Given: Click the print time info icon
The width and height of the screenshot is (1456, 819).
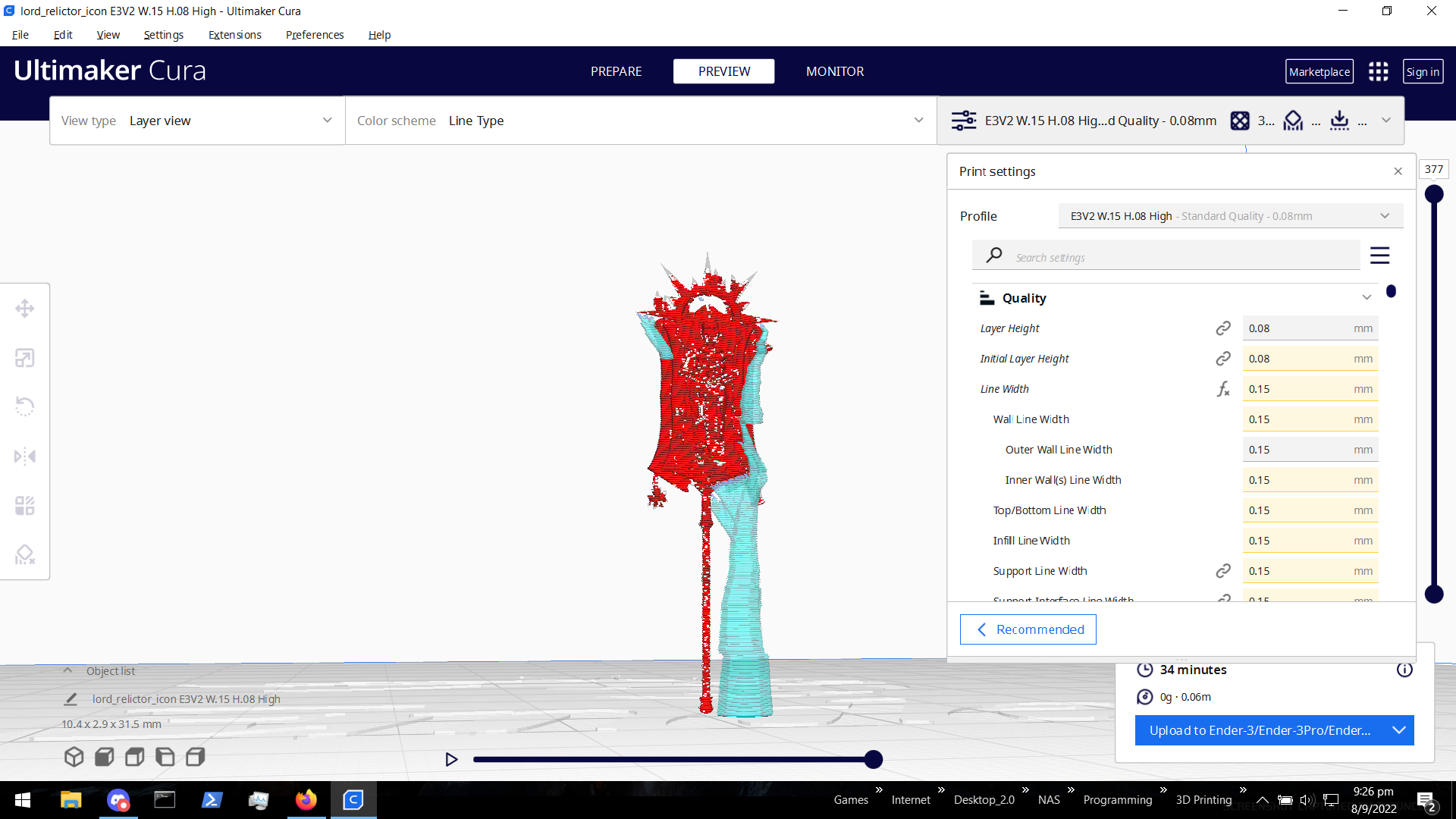Looking at the screenshot, I should tap(1404, 670).
